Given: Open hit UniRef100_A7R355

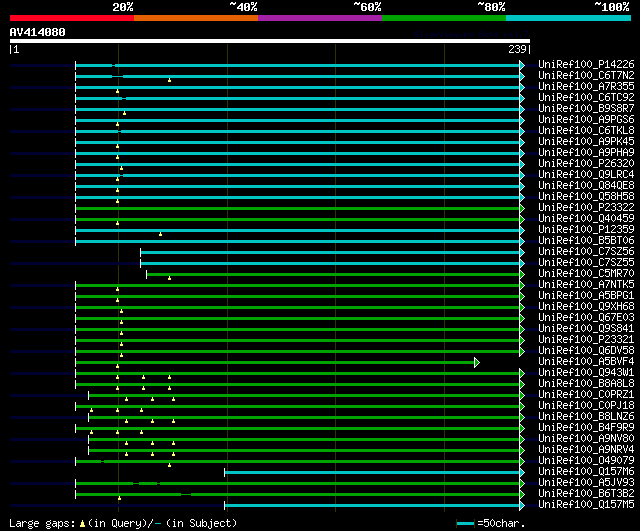Looking at the screenshot, I should coord(586,87).
